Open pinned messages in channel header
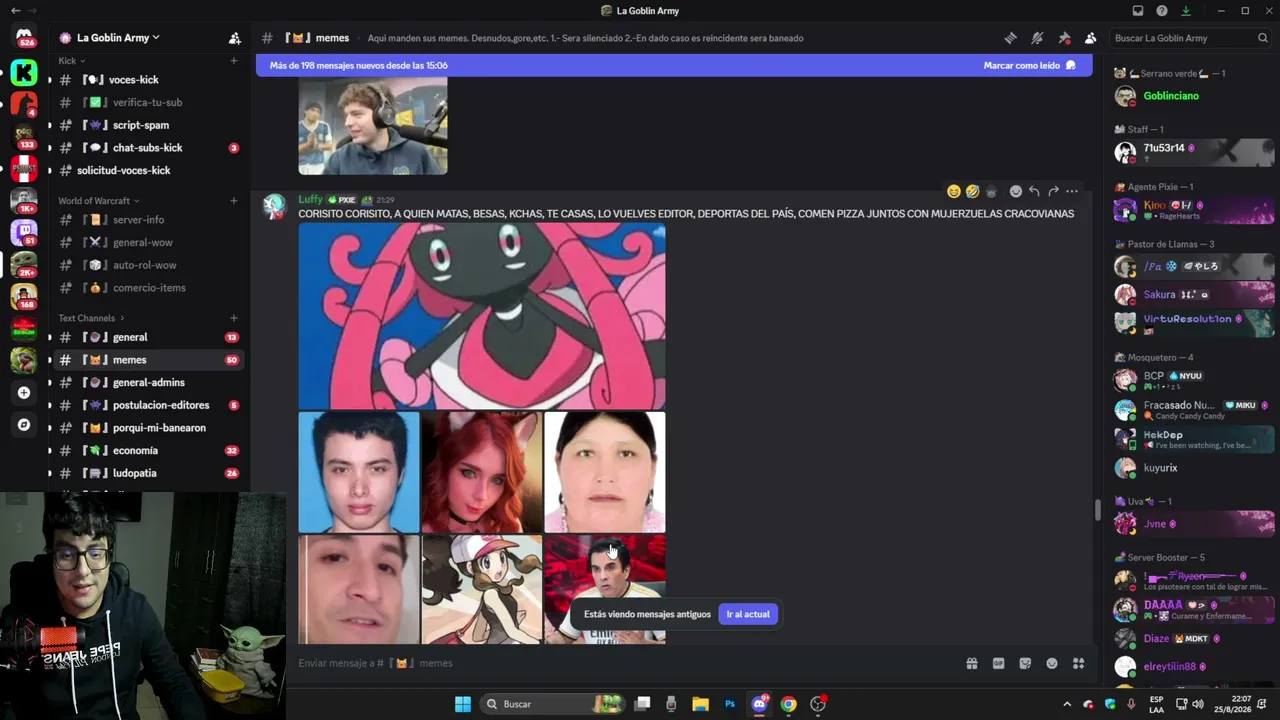 (1064, 38)
